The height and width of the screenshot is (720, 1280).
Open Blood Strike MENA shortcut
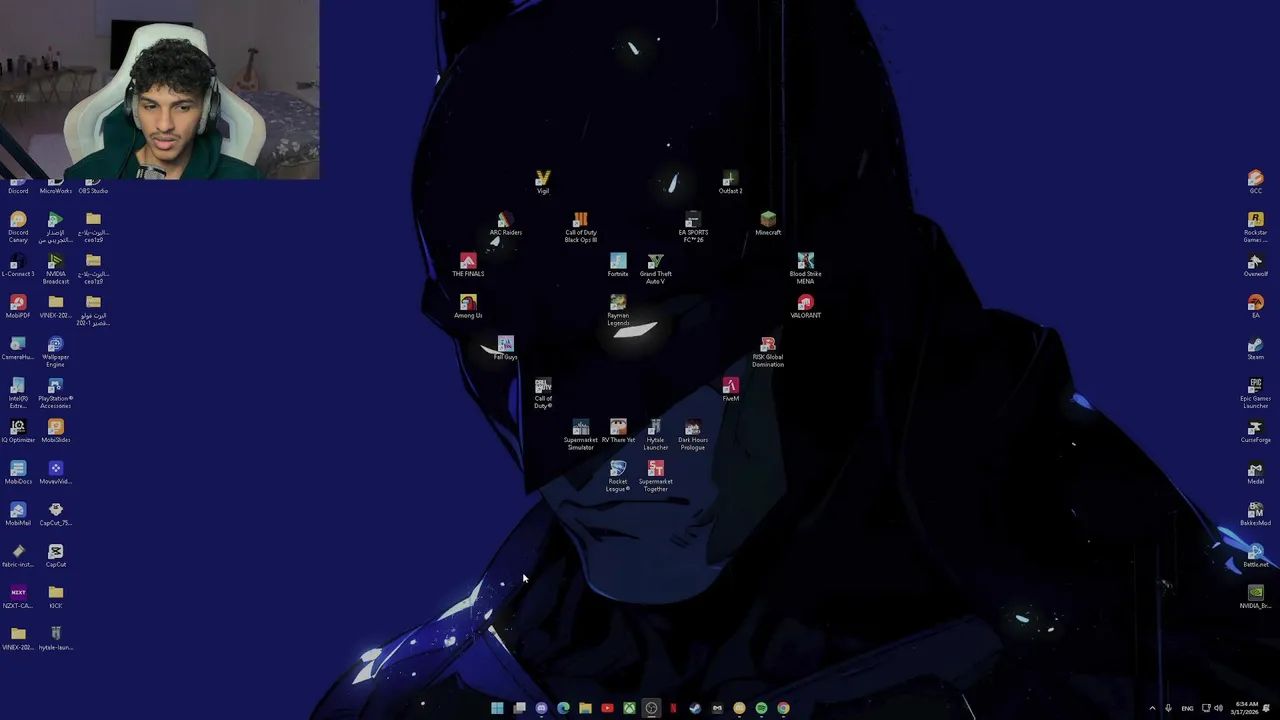(805, 268)
